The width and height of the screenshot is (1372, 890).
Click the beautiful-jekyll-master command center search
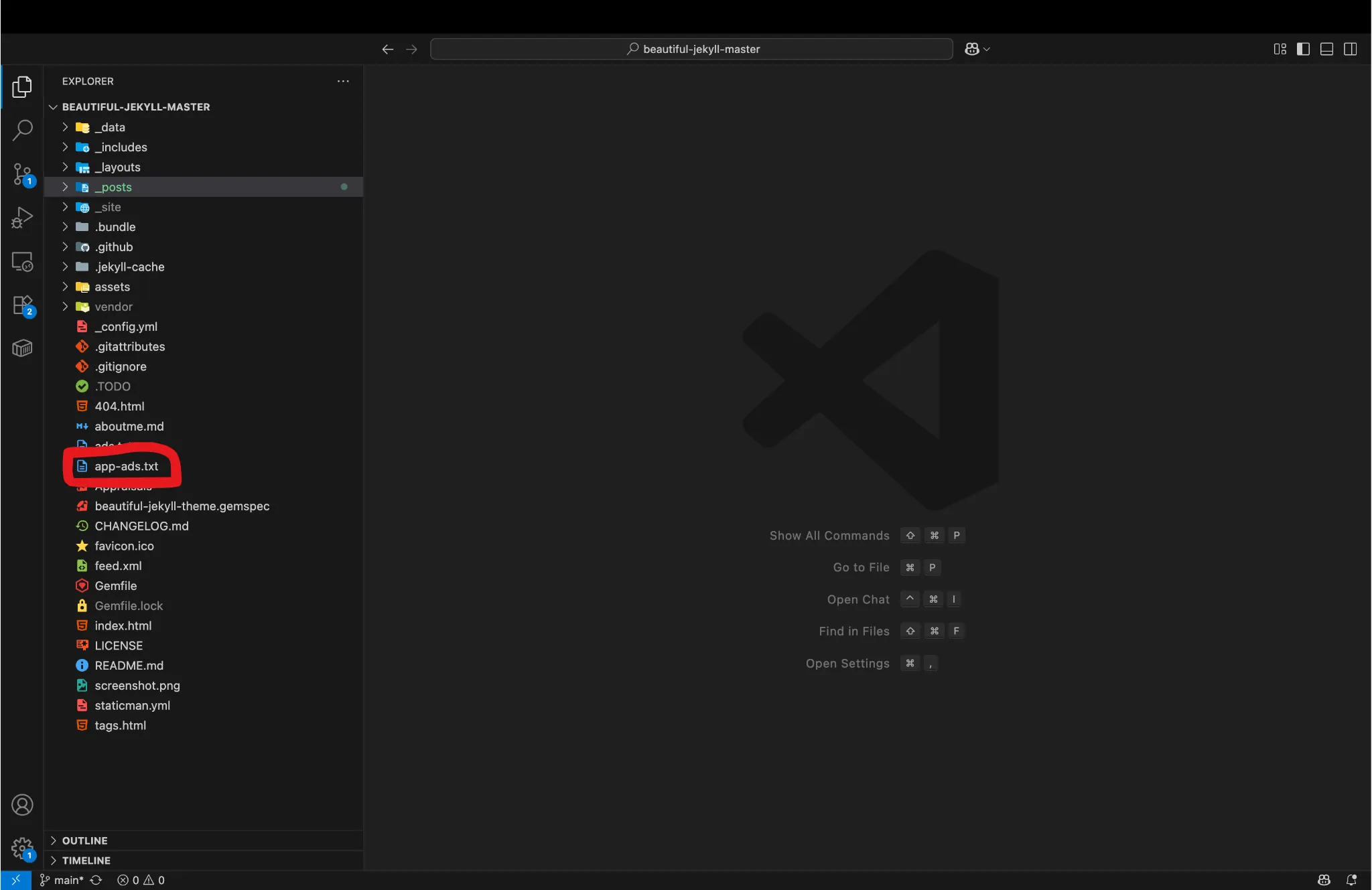[691, 49]
